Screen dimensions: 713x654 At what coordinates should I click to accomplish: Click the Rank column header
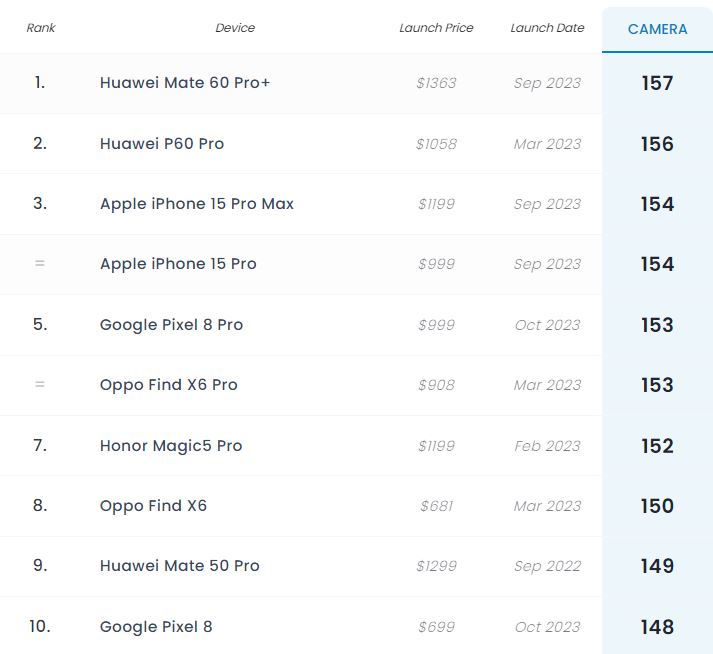coord(41,28)
